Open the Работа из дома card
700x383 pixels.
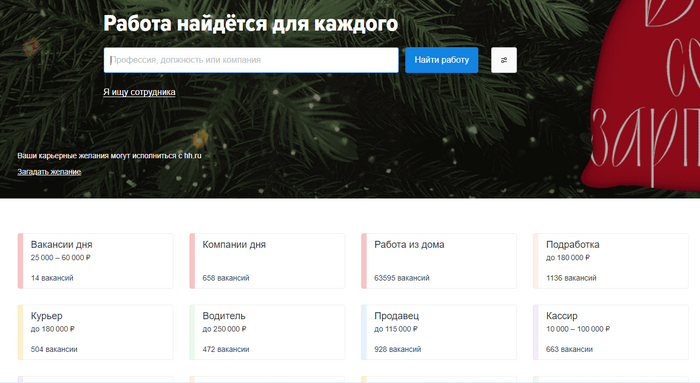coord(439,261)
